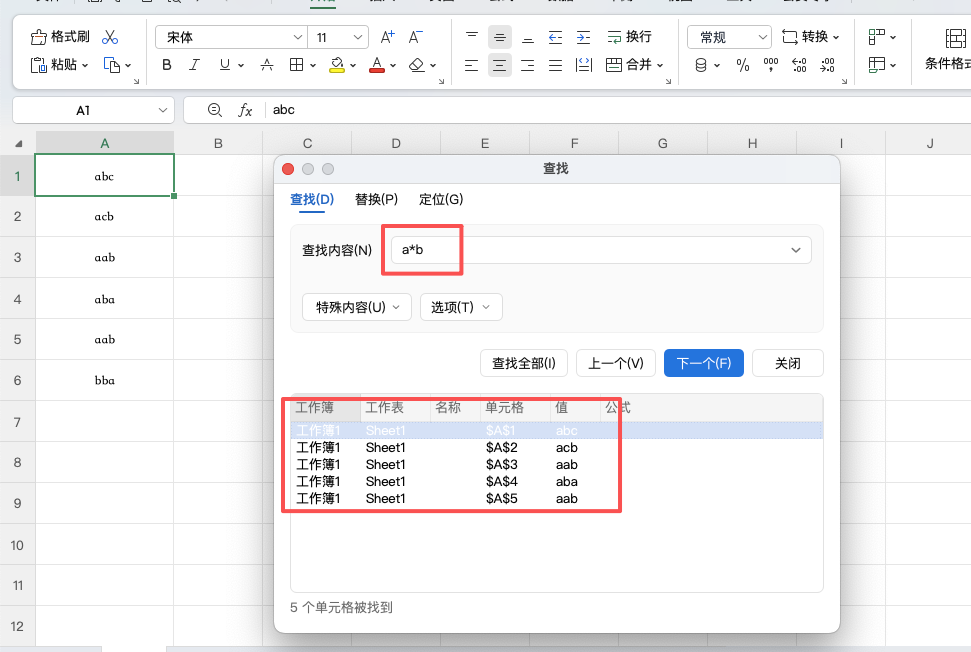The image size is (971, 652).
Task: Switch to the 替换 Replace tab
Action: point(377,199)
